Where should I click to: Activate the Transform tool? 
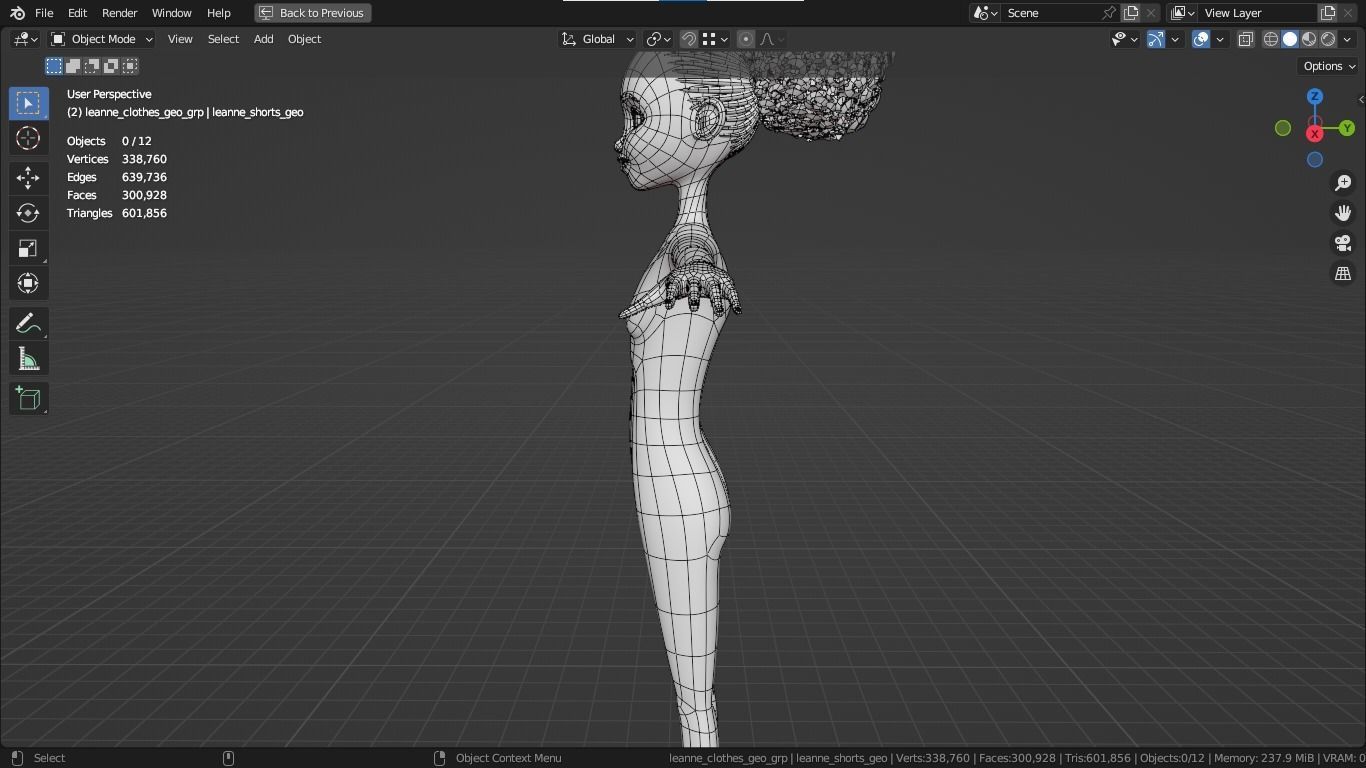(28, 283)
